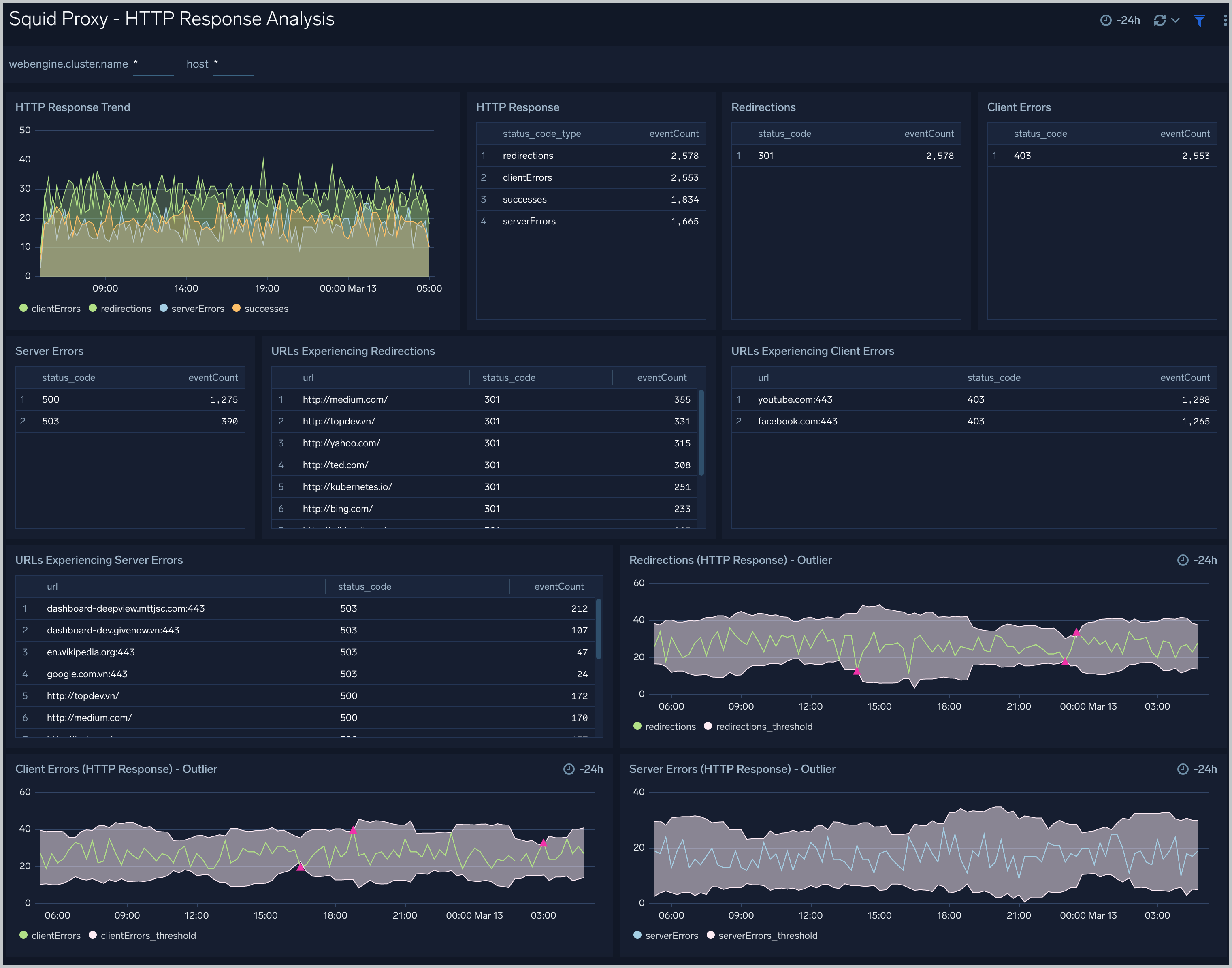The image size is (1232, 968).
Task: Select the facebook.com:443 row
Action: (974, 422)
